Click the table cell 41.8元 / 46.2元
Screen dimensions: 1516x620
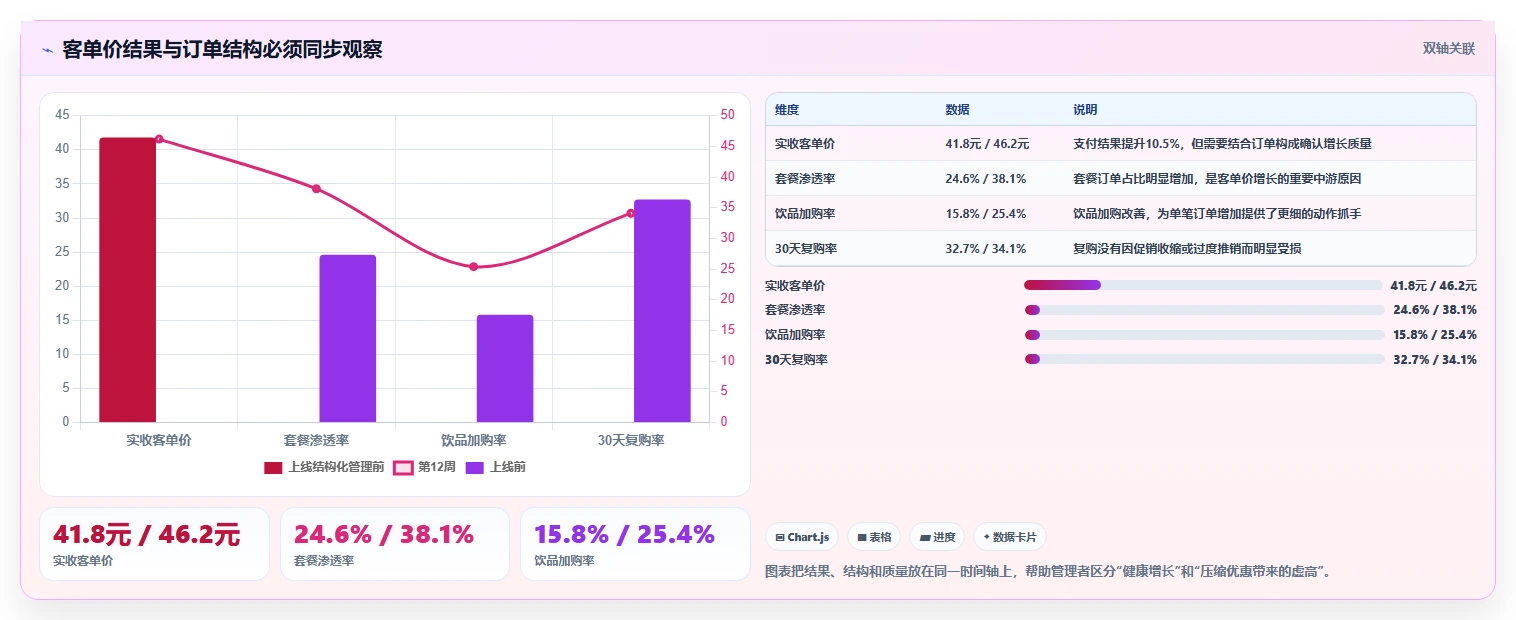987,144
